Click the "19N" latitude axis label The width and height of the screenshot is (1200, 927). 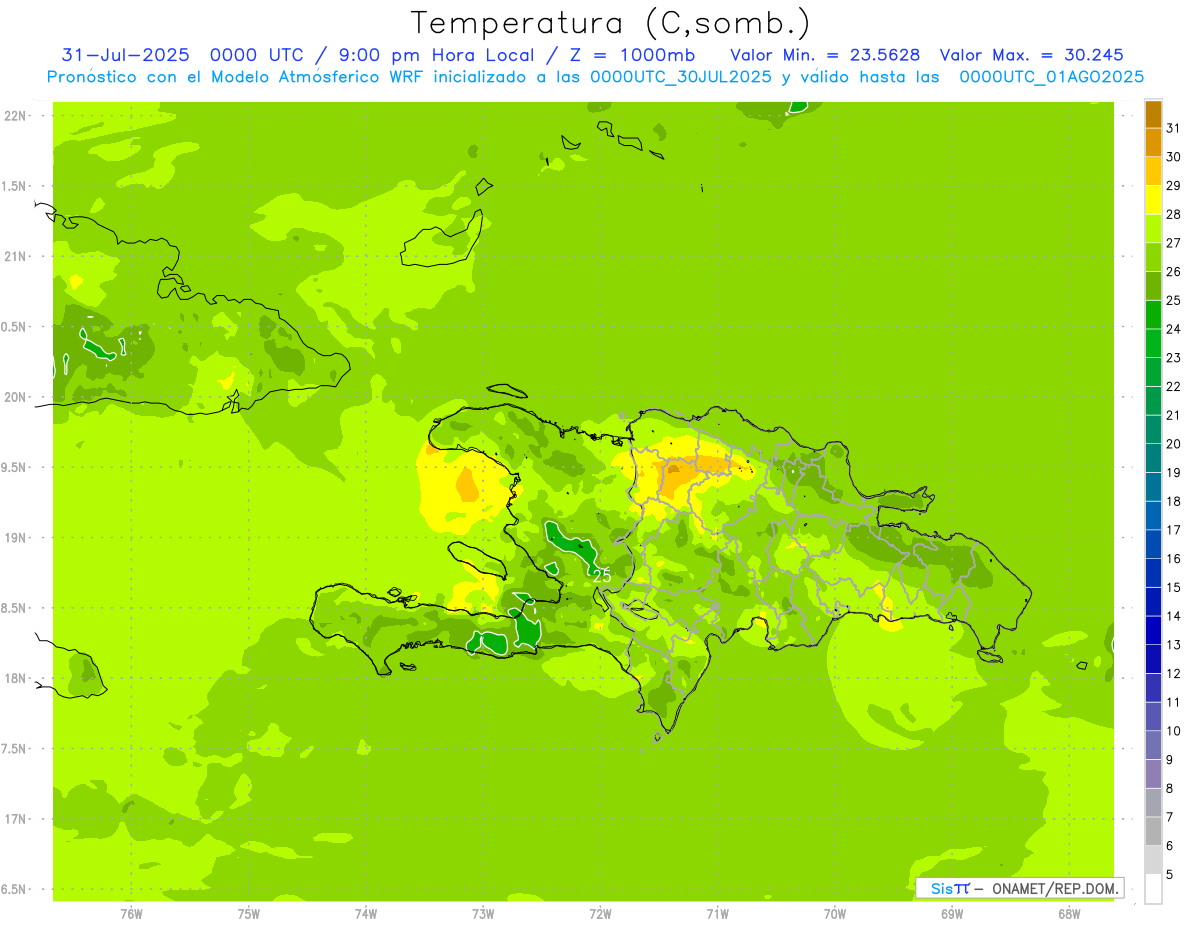(x=16, y=537)
